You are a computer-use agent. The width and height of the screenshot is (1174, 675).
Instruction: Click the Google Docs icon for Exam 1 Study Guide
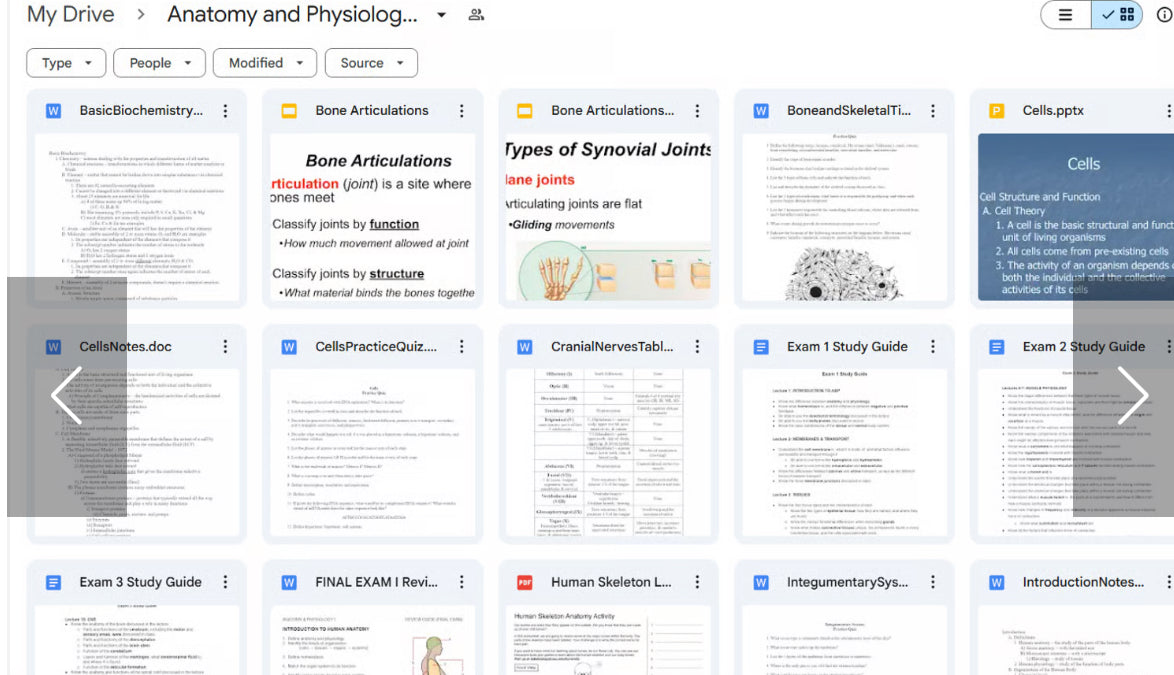coord(761,347)
